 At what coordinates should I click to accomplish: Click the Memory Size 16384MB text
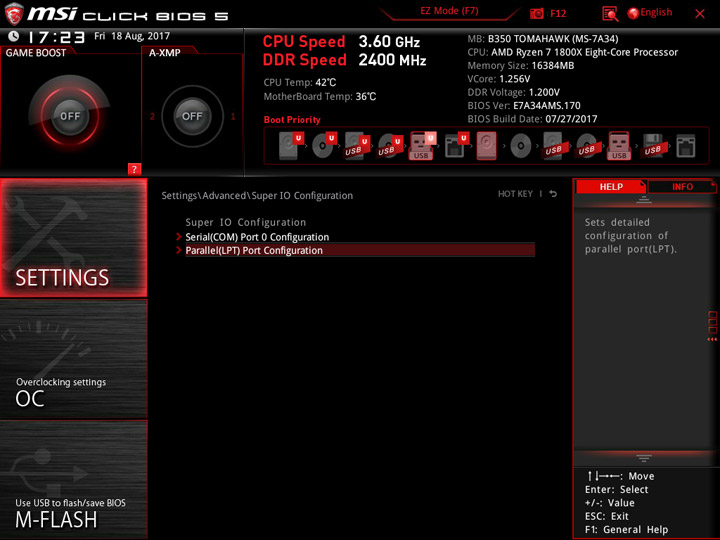click(521, 66)
